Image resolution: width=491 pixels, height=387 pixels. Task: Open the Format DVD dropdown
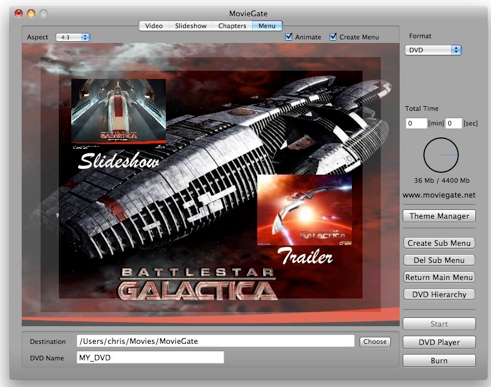tap(433, 50)
